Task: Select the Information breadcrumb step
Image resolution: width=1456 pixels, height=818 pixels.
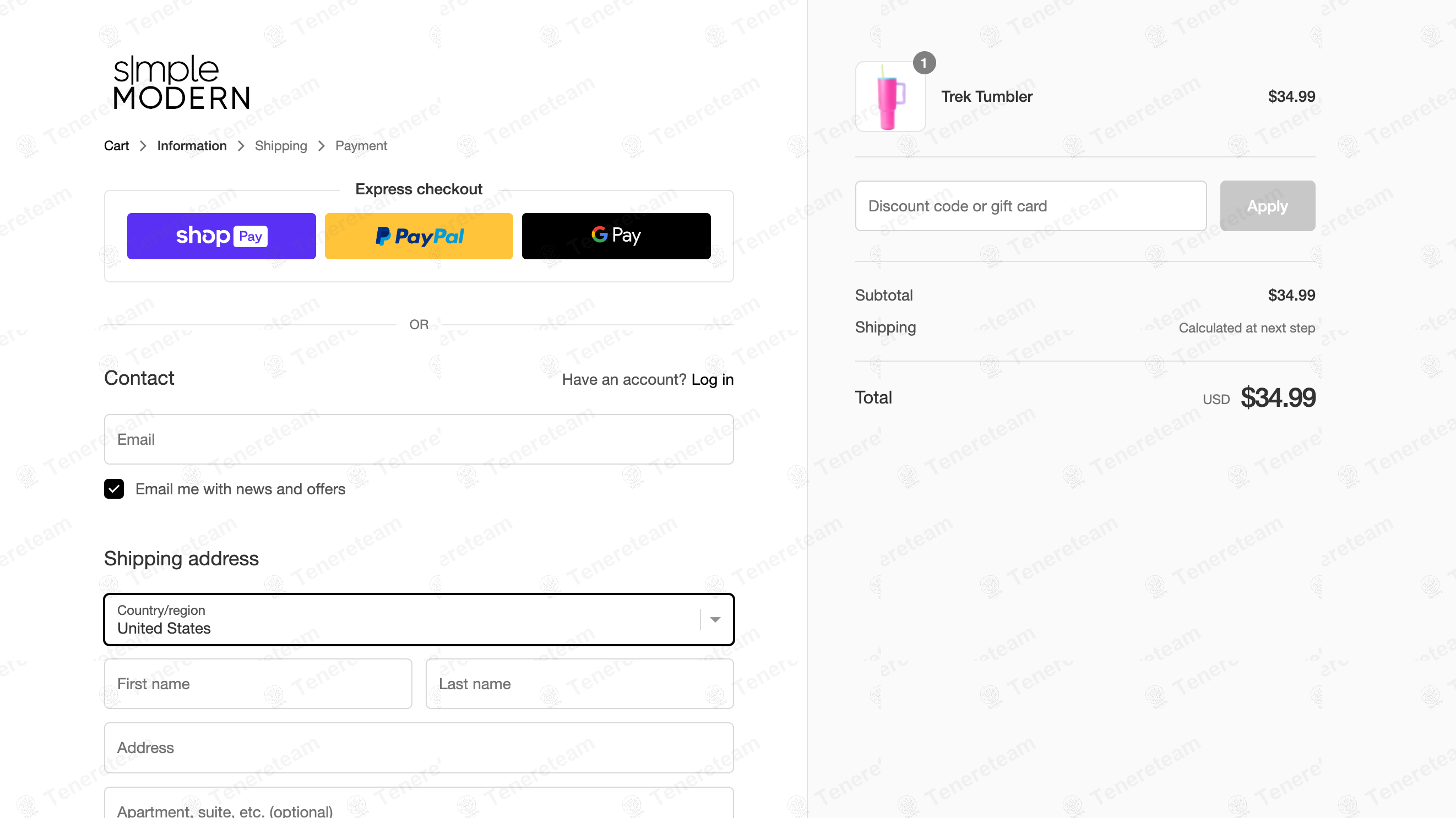Action: 192,146
